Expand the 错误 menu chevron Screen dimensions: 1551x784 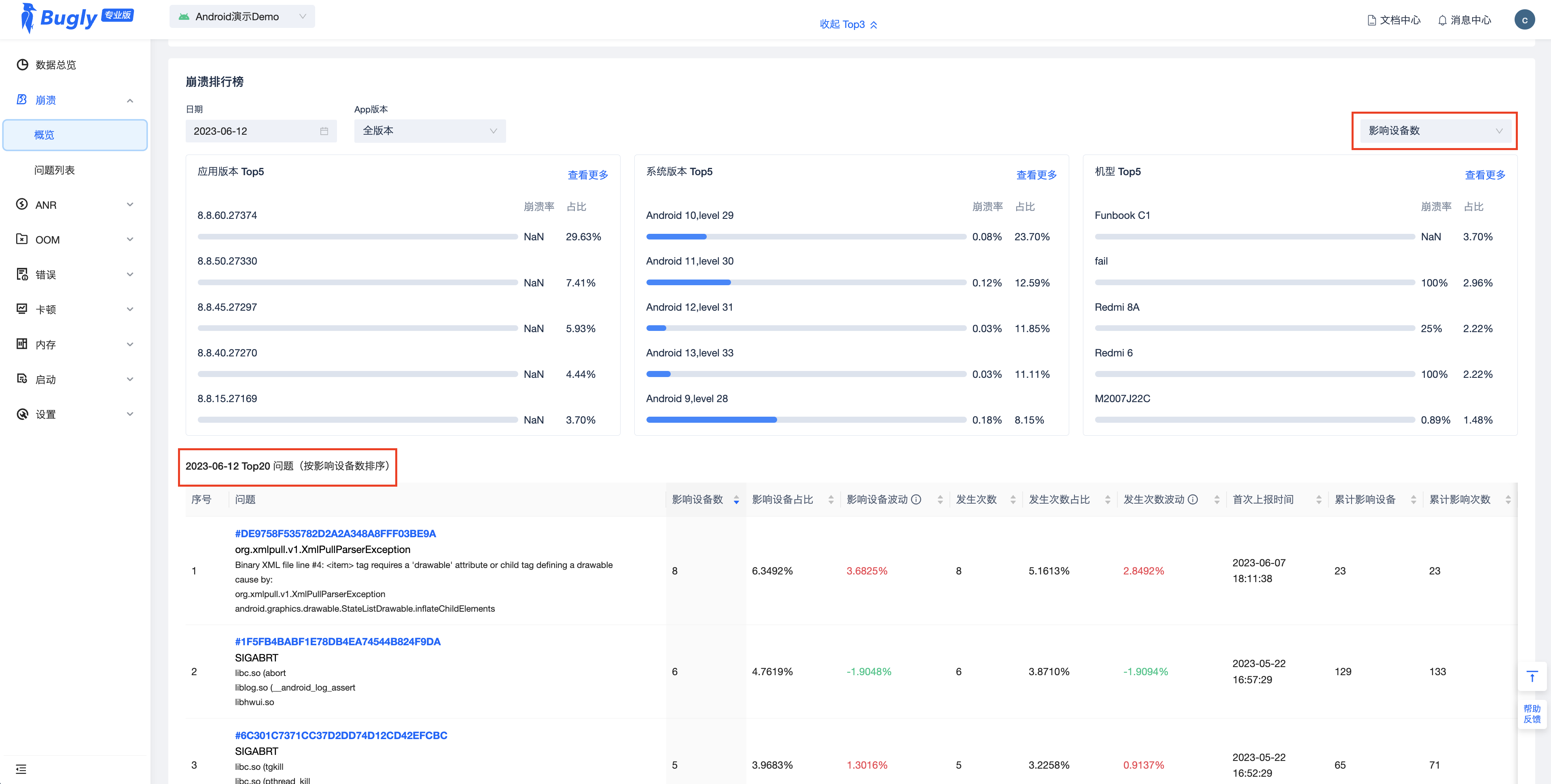(x=130, y=275)
